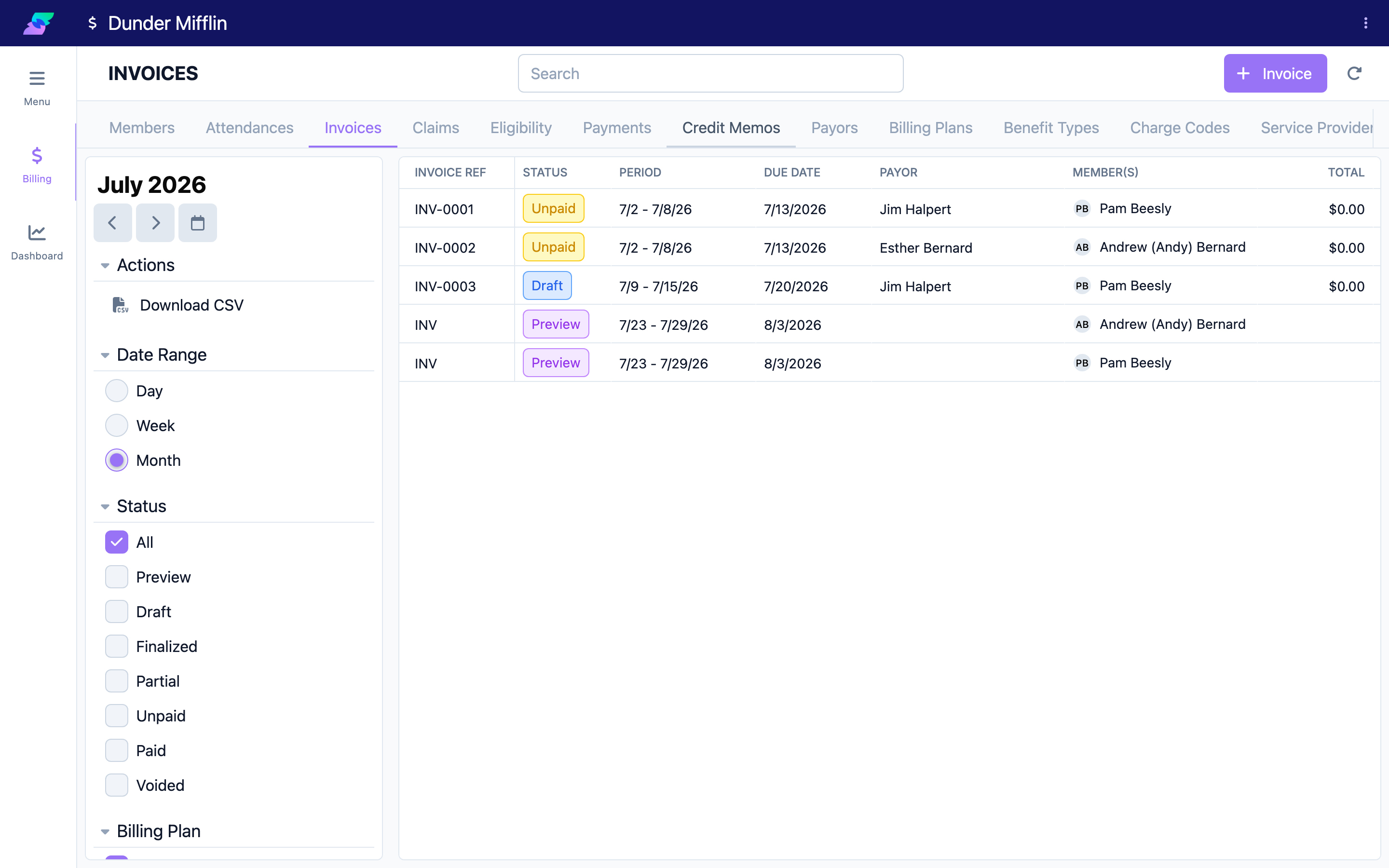Click Download CSV action
The width and height of the screenshot is (1389, 868).
click(x=191, y=305)
